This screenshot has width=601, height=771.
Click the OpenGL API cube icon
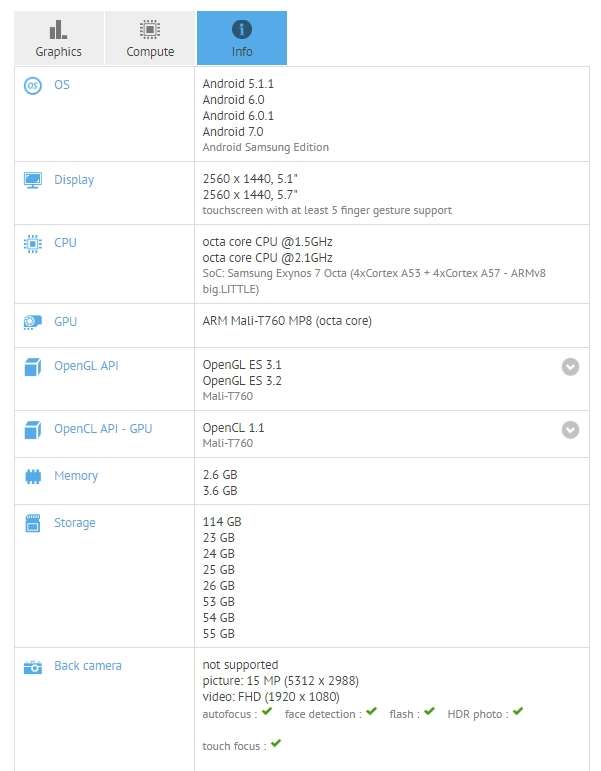tap(32, 367)
